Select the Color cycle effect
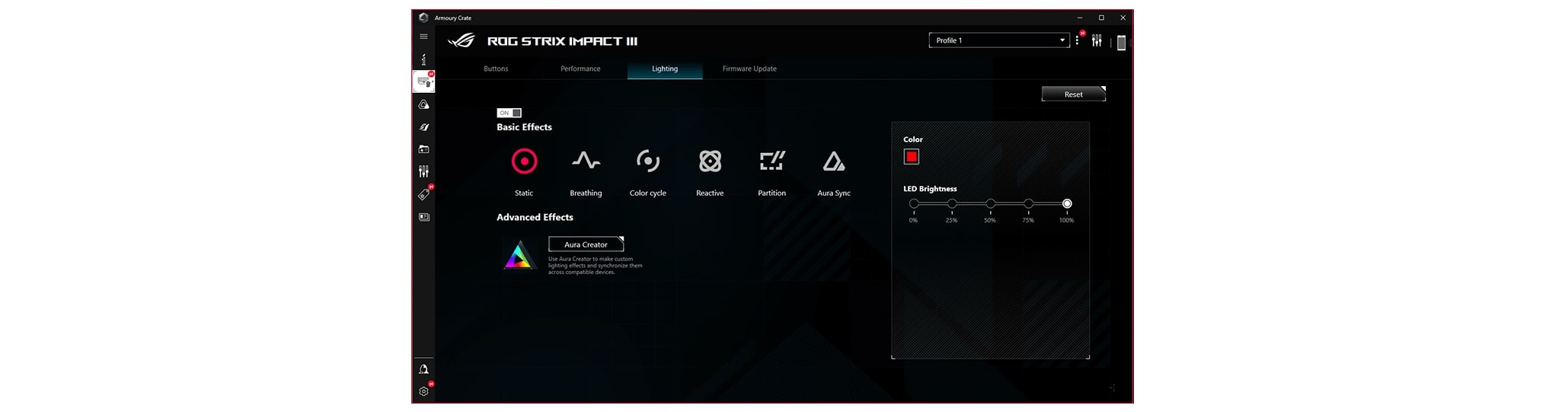1568x412 pixels. click(x=647, y=161)
